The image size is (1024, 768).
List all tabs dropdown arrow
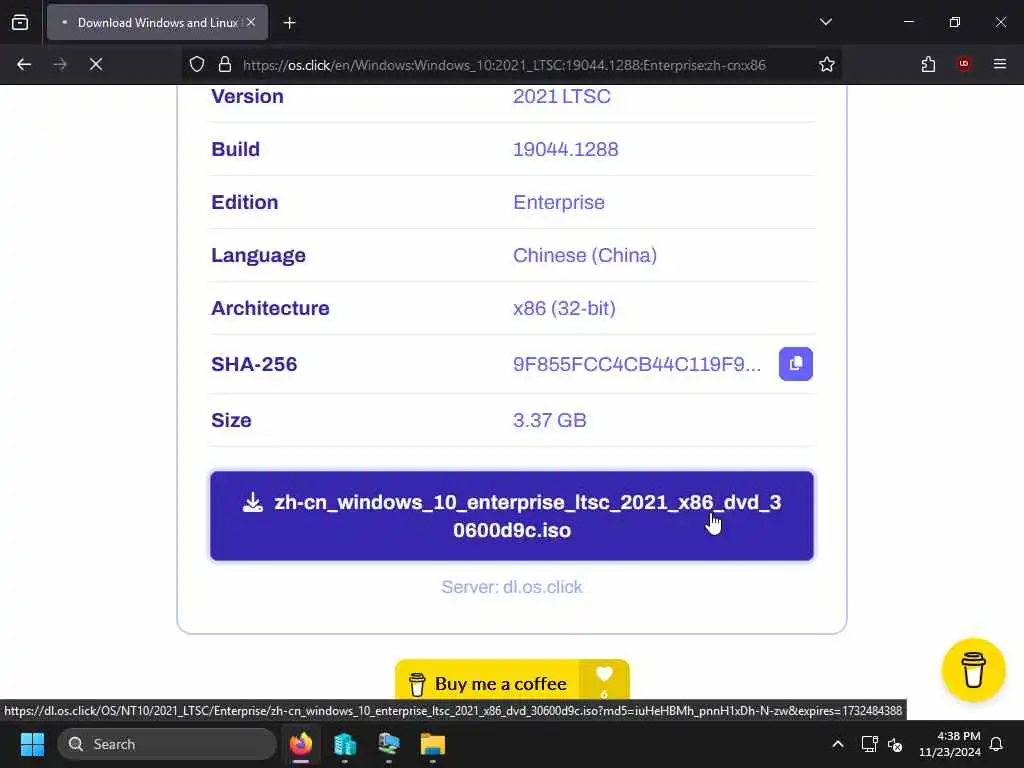pyautogui.click(x=825, y=22)
